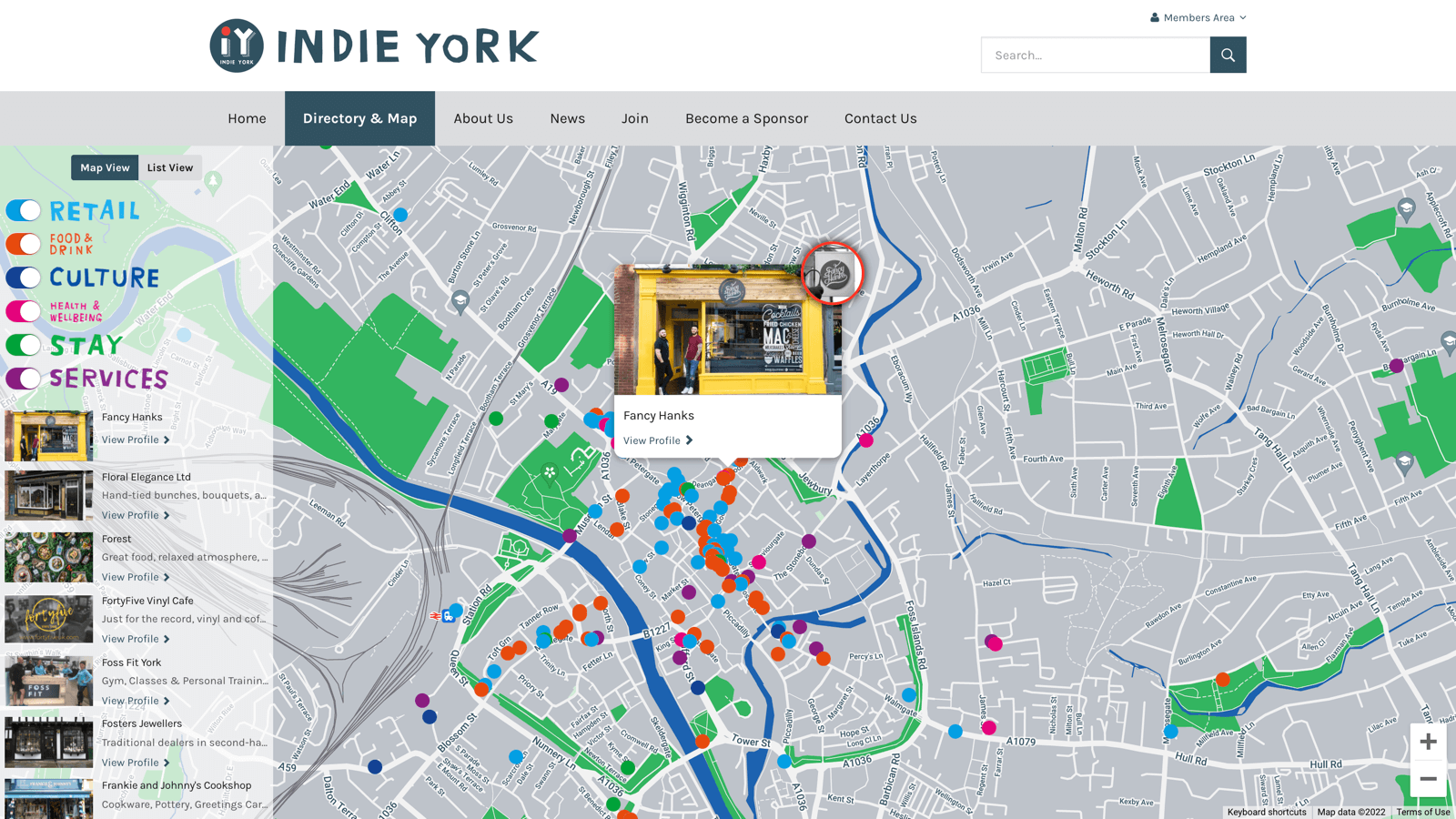Click the pink marker near Layerthorpe

(866, 440)
